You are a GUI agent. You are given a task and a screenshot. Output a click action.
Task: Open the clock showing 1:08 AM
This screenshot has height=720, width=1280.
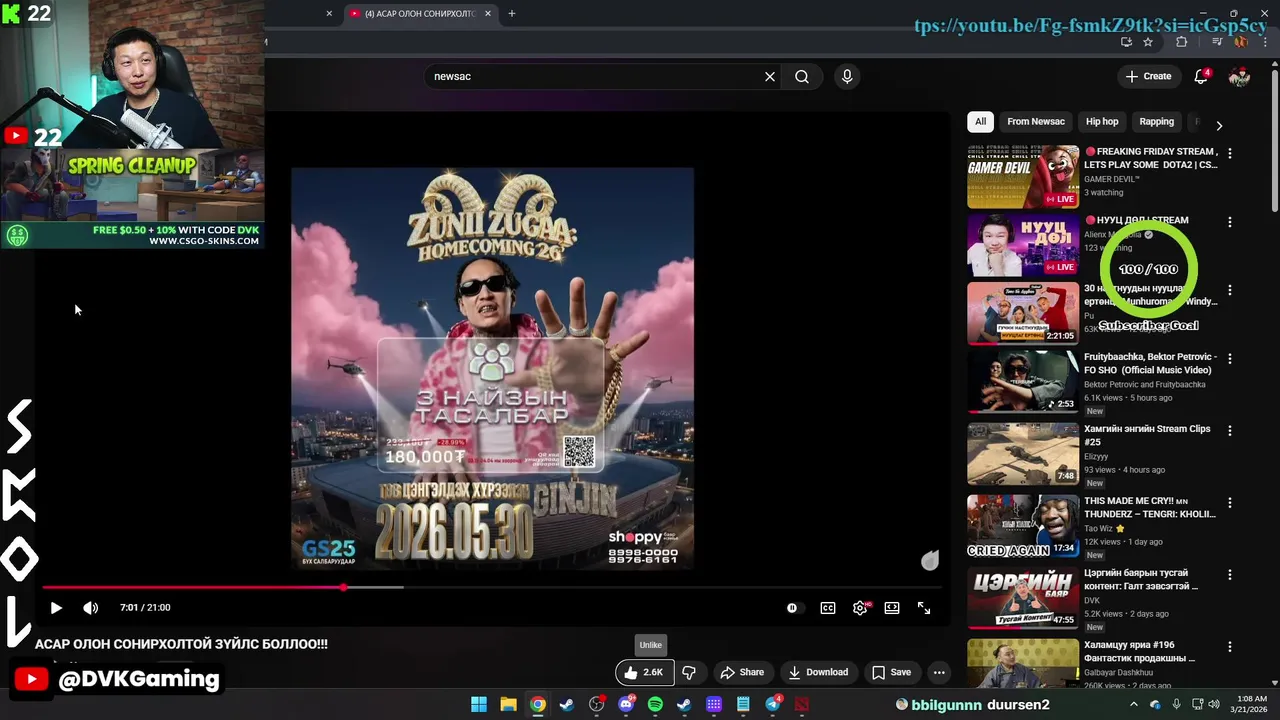coord(1251,704)
